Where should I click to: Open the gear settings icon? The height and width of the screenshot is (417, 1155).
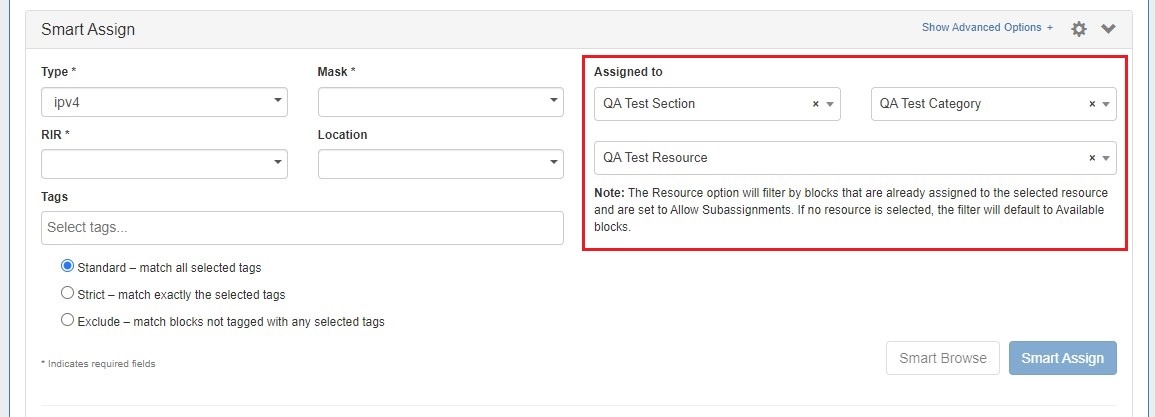click(x=1078, y=29)
